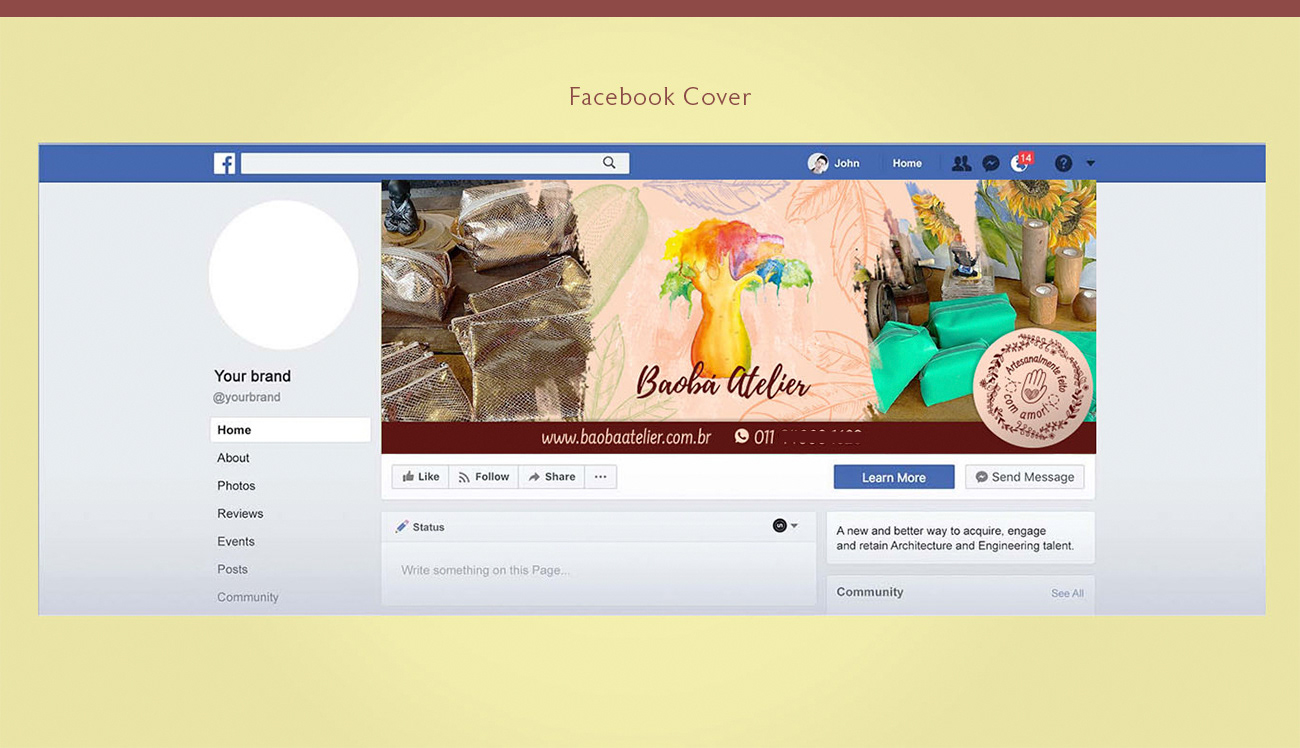Click See All in Community box

point(1067,594)
